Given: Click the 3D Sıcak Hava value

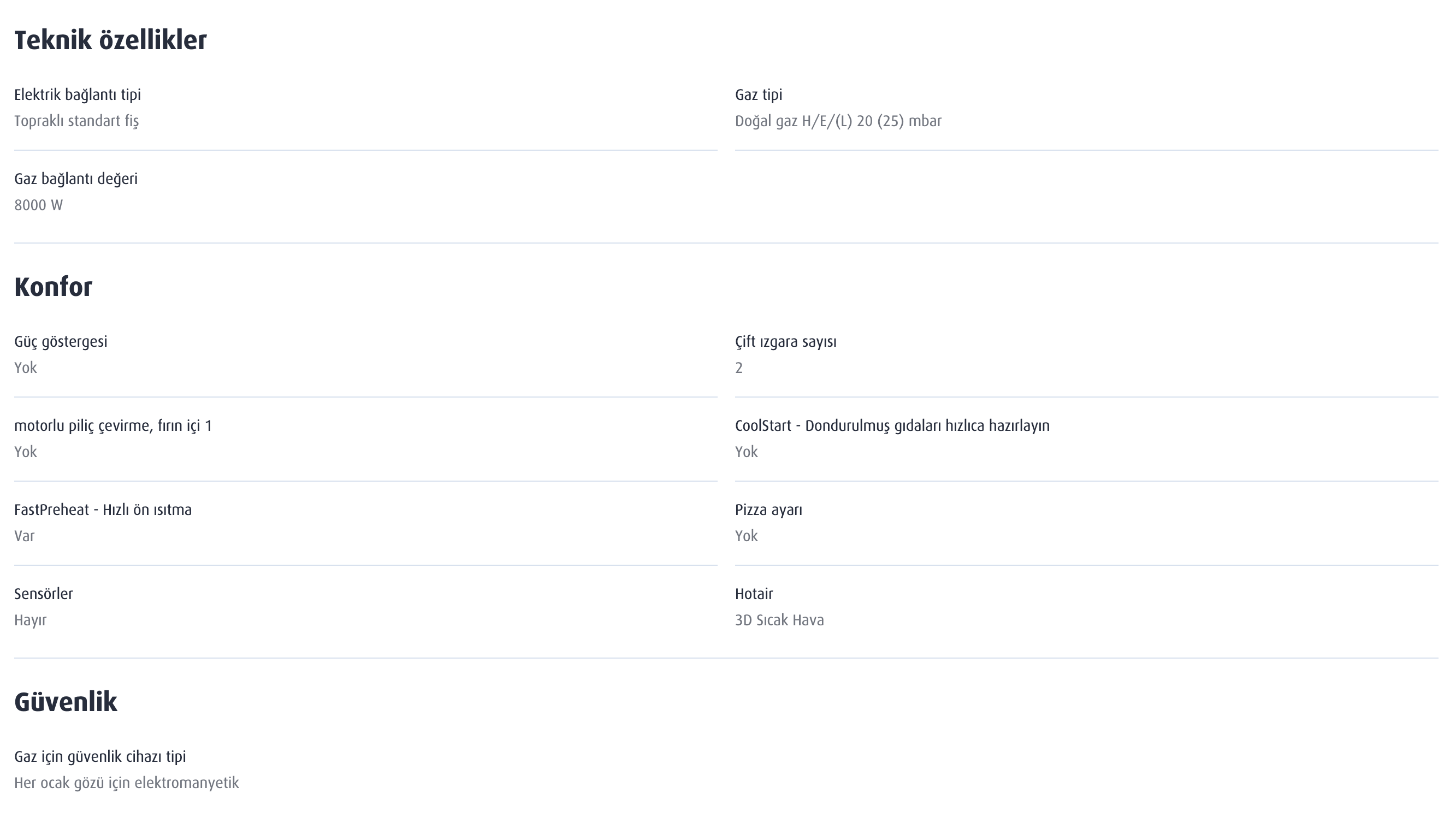Looking at the screenshot, I should tap(779, 621).
